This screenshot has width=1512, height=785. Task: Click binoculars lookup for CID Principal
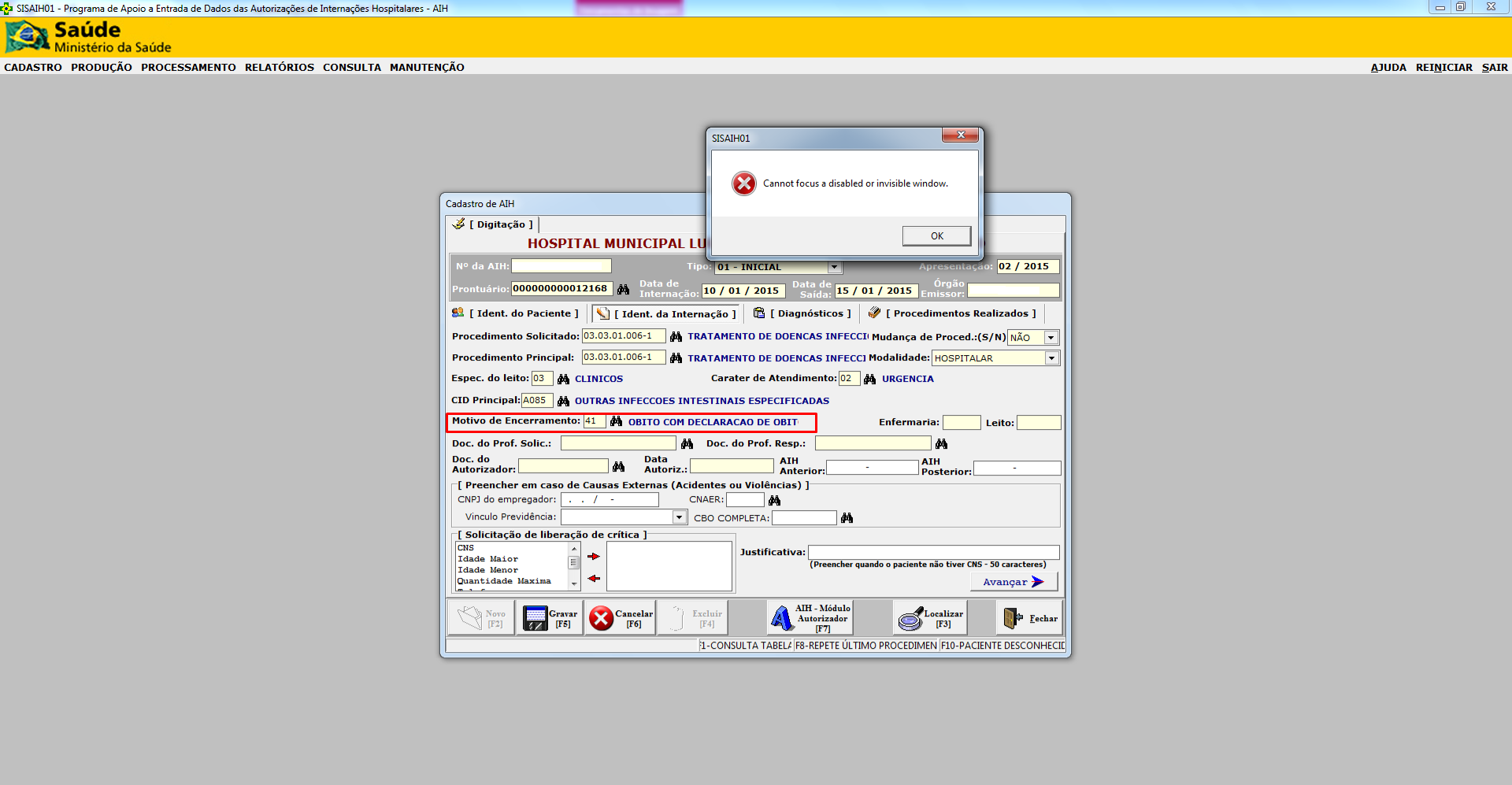coord(563,402)
